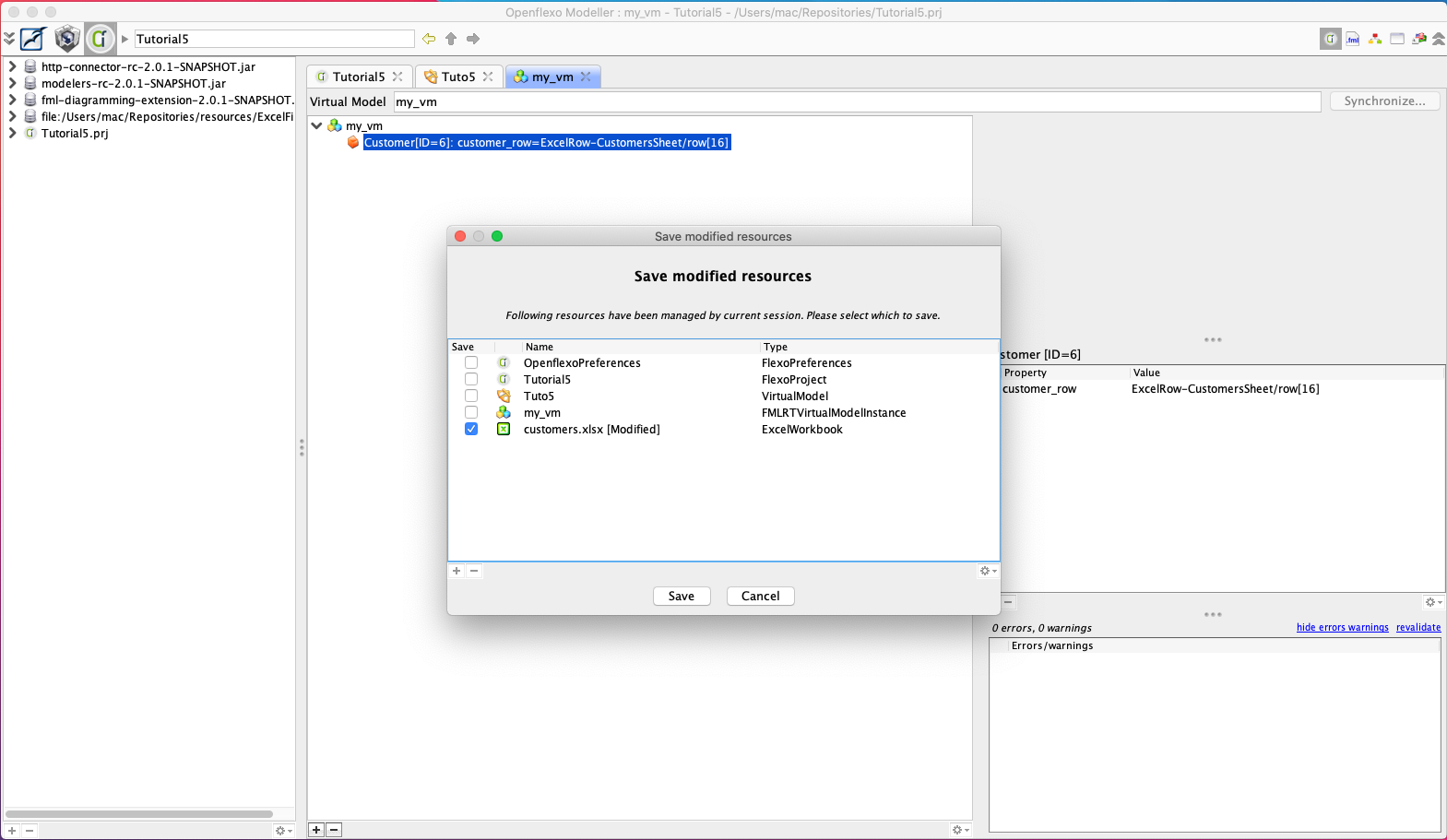
Task: Check Tutorial5 save checkbox in dialog
Action: tap(471, 379)
